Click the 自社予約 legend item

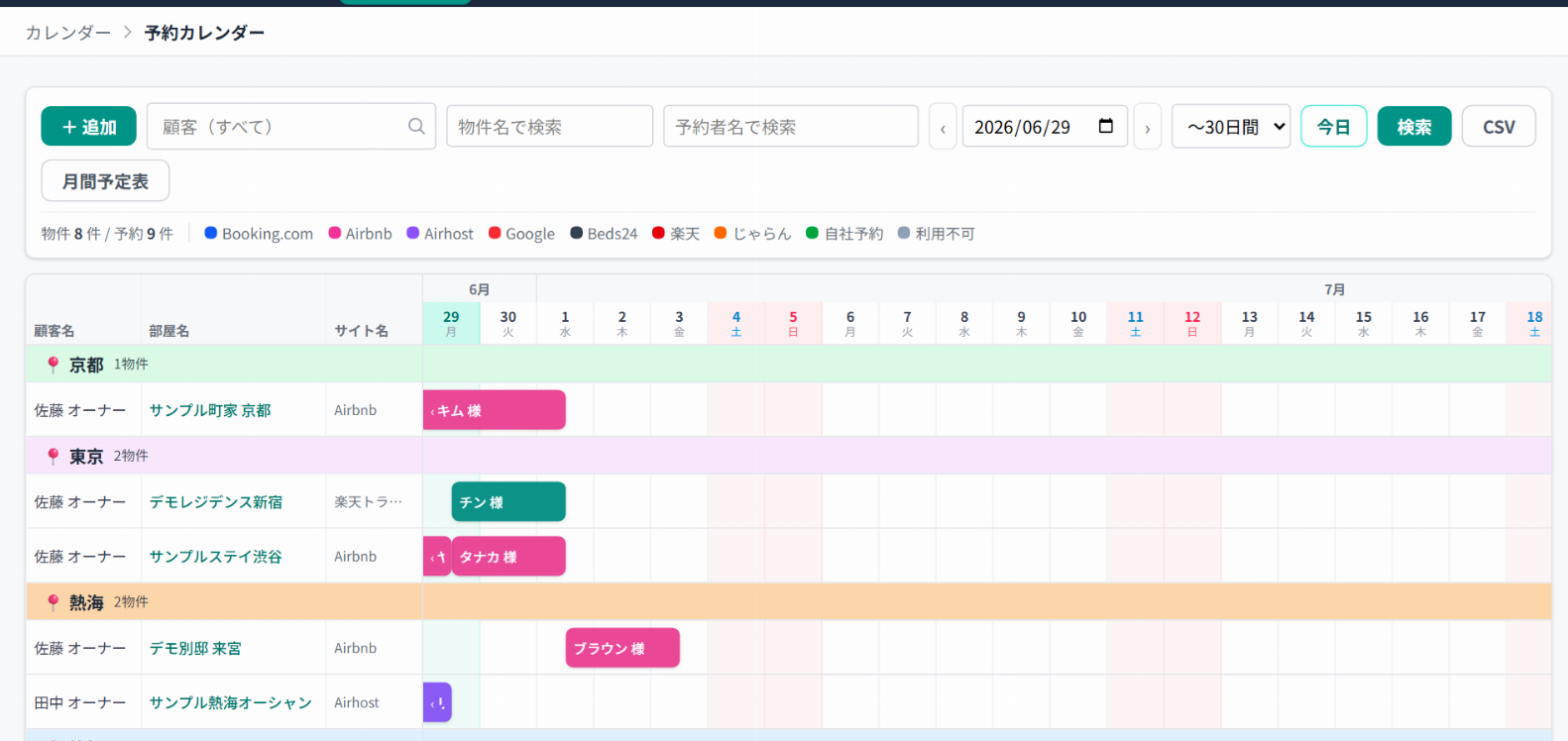[844, 234]
